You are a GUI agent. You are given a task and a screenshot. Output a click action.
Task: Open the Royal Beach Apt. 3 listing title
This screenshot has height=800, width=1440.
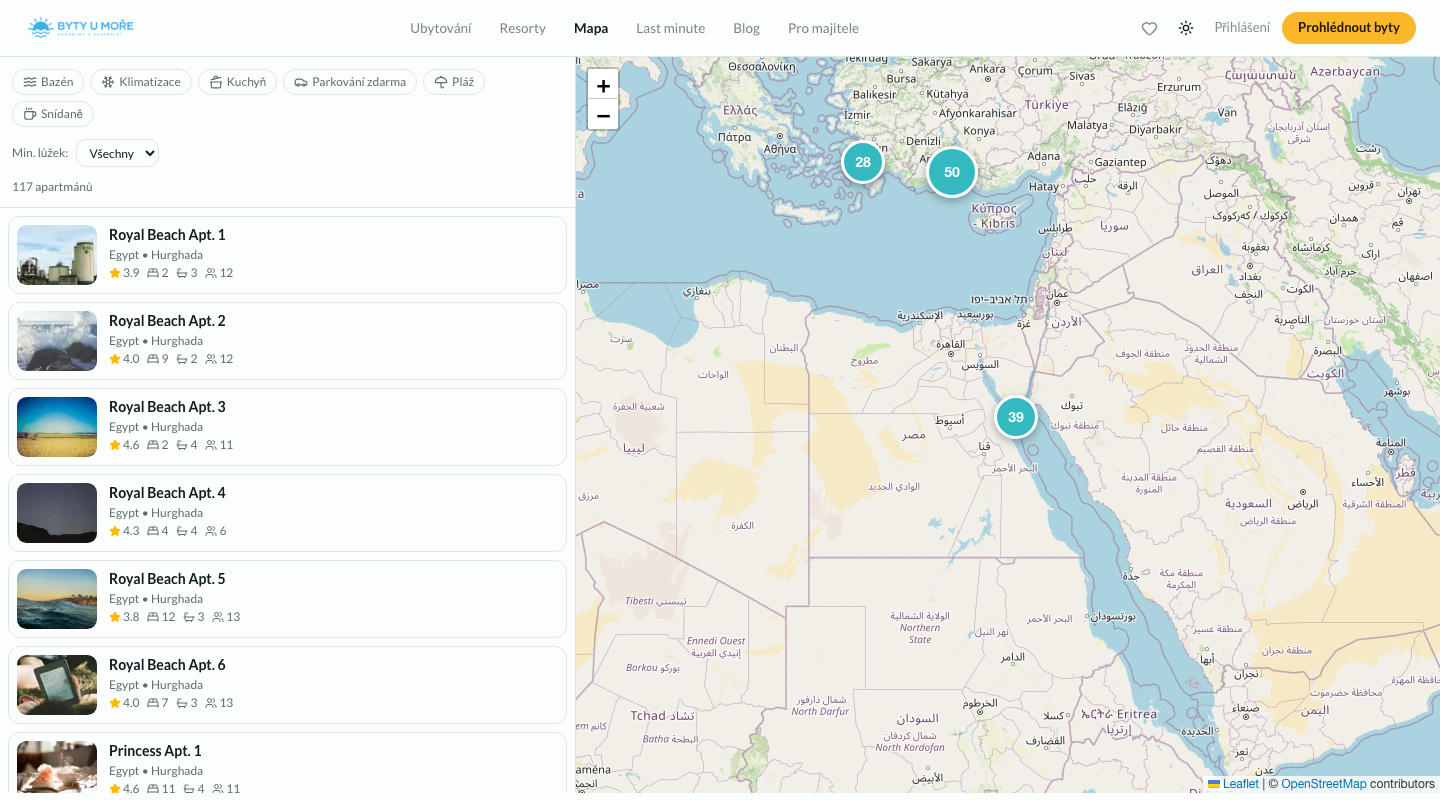click(167, 407)
